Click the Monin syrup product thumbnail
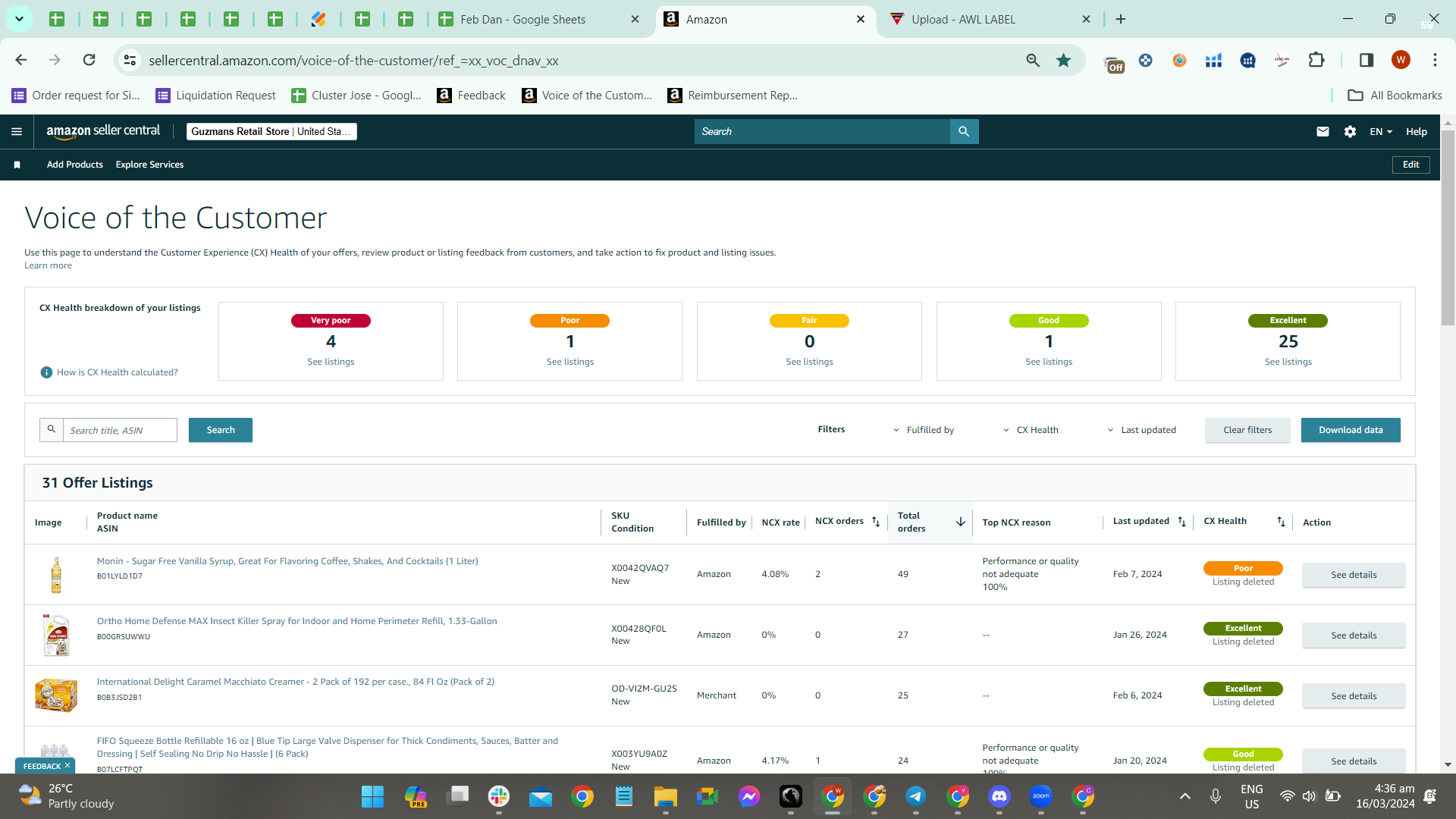Image resolution: width=1456 pixels, height=819 pixels. pyautogui.click(x=56, y=575)
